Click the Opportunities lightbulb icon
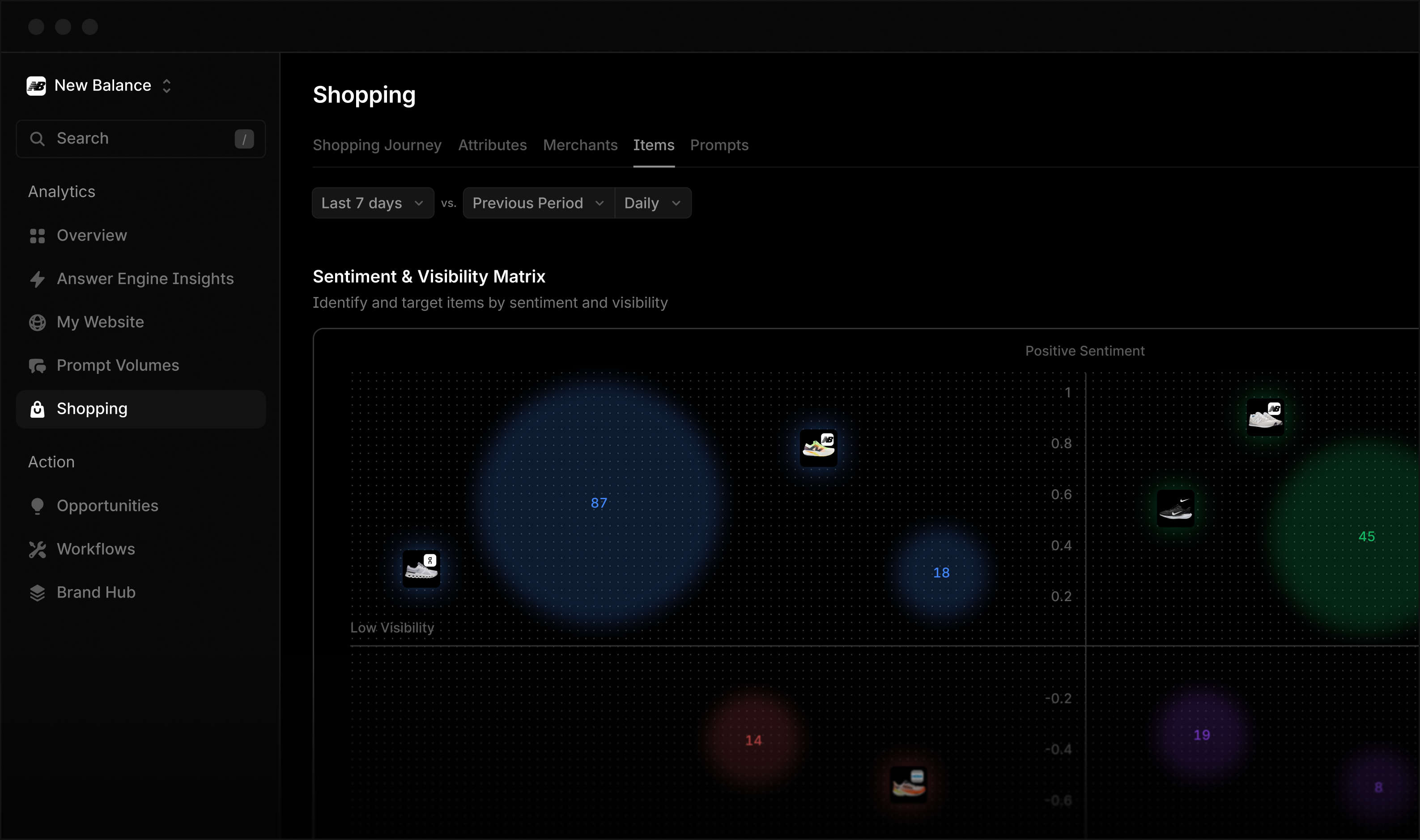This screenshot has height=840, width=1420. [x=38, y=506]
